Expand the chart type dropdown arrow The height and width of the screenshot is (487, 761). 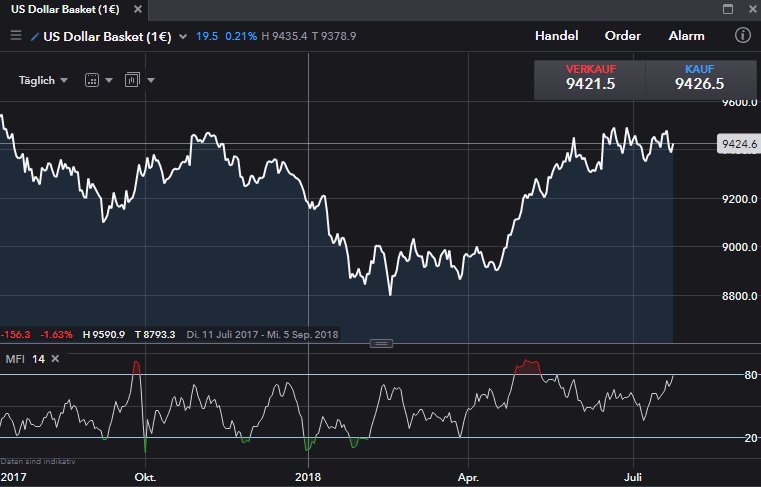pos(151,80)
